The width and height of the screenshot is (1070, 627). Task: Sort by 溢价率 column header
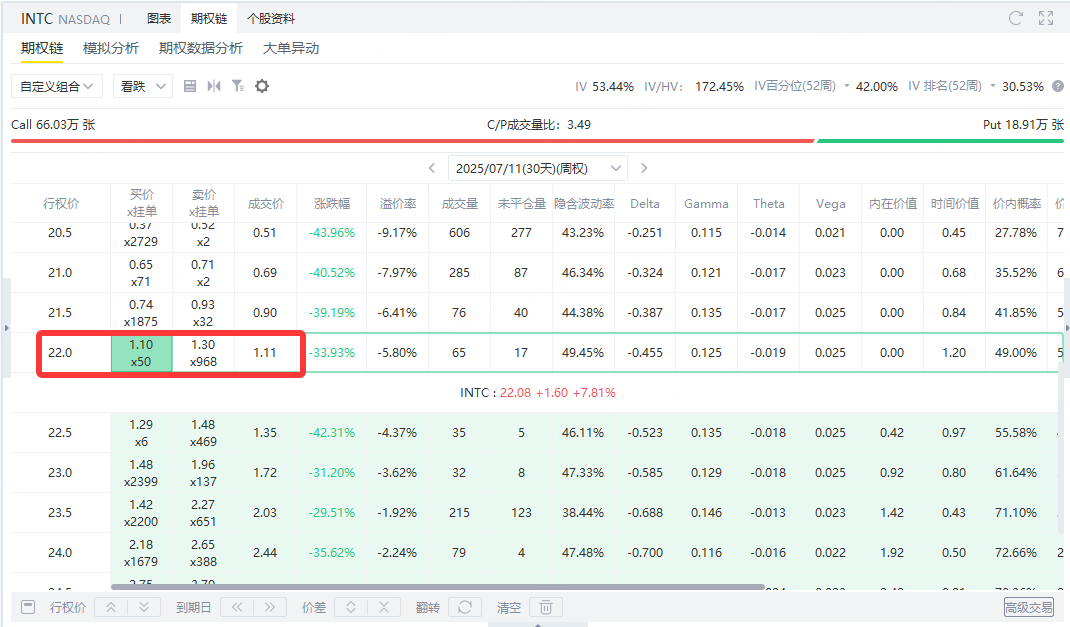[398, 203]
